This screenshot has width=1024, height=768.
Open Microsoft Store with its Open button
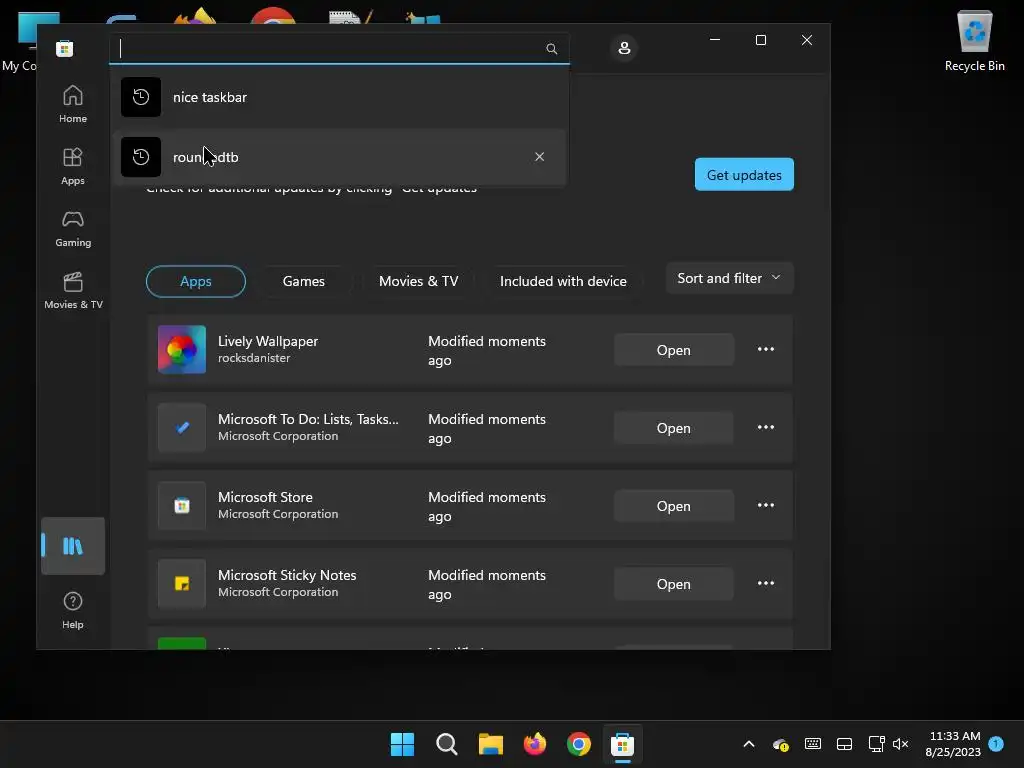coord(673,506)
